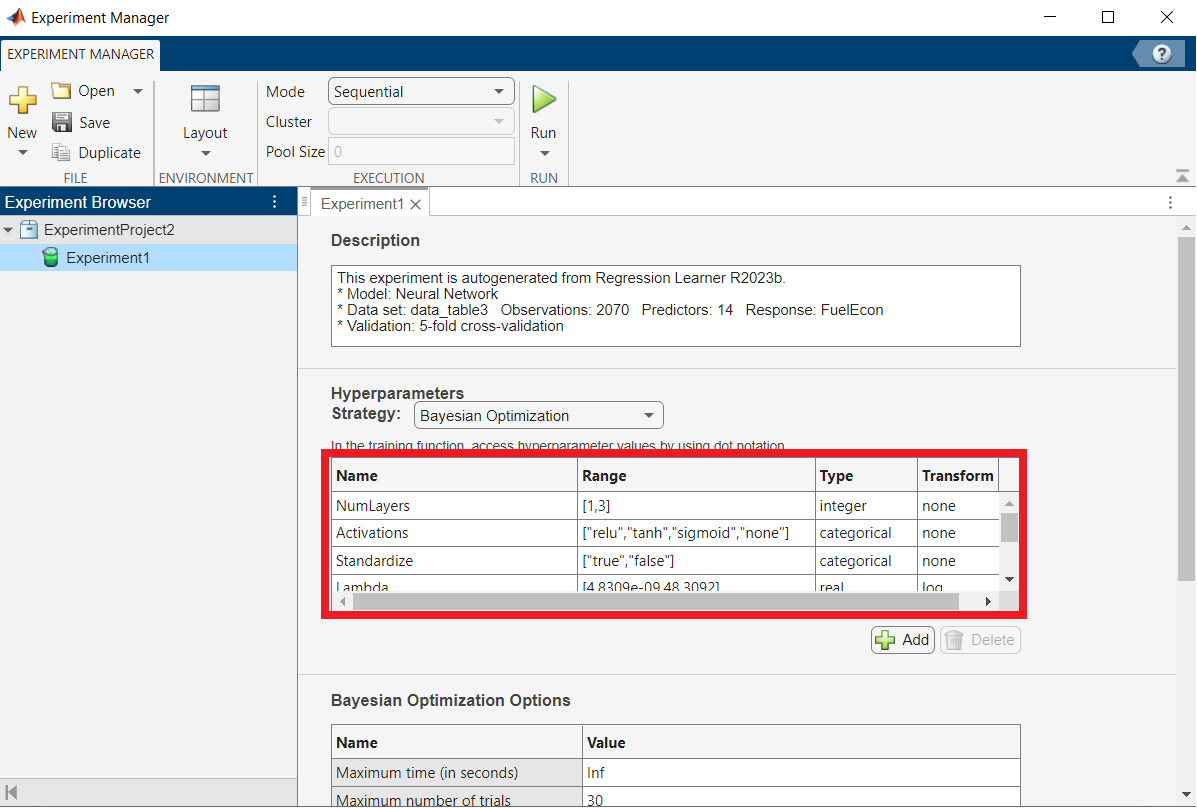The image size is (1197, 808).
Task: Collapse the ExperimentProject2 tree node
Action: point(9,230)
